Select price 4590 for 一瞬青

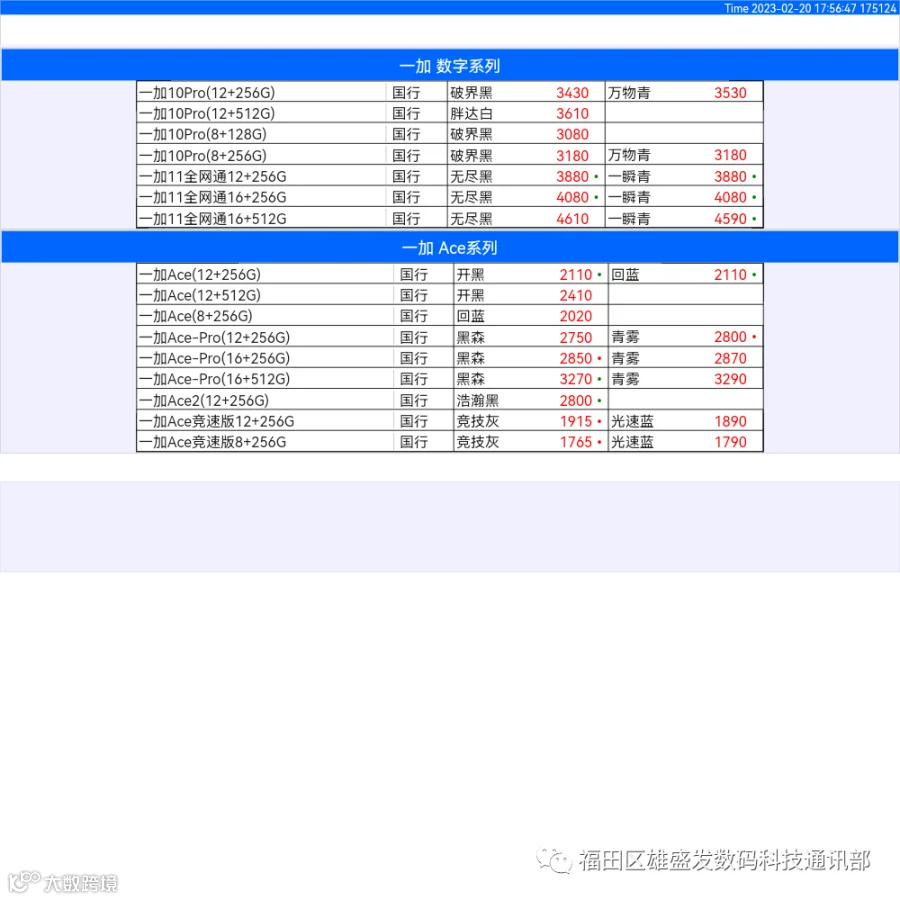pos(730,218)
